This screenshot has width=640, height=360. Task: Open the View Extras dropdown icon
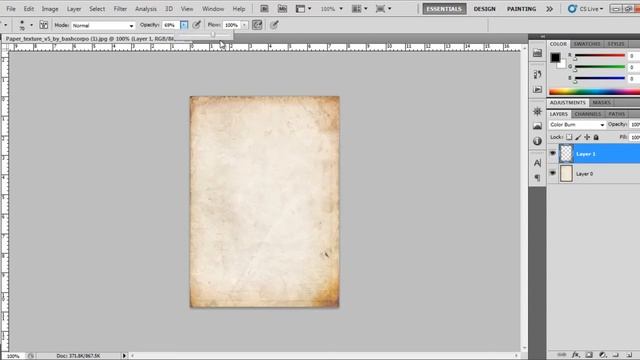coord(303,9)
